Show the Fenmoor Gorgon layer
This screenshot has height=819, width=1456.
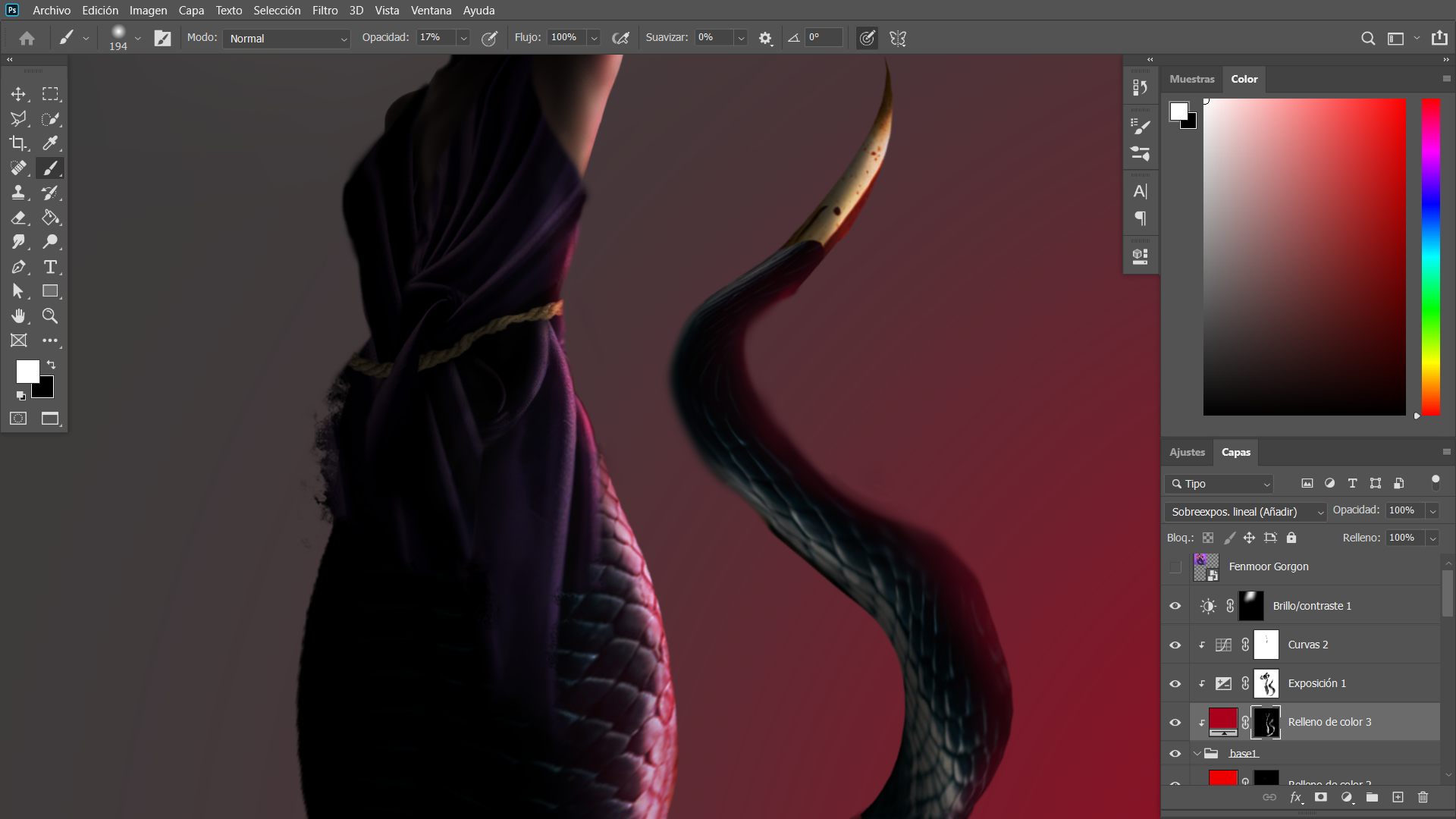1175,566
